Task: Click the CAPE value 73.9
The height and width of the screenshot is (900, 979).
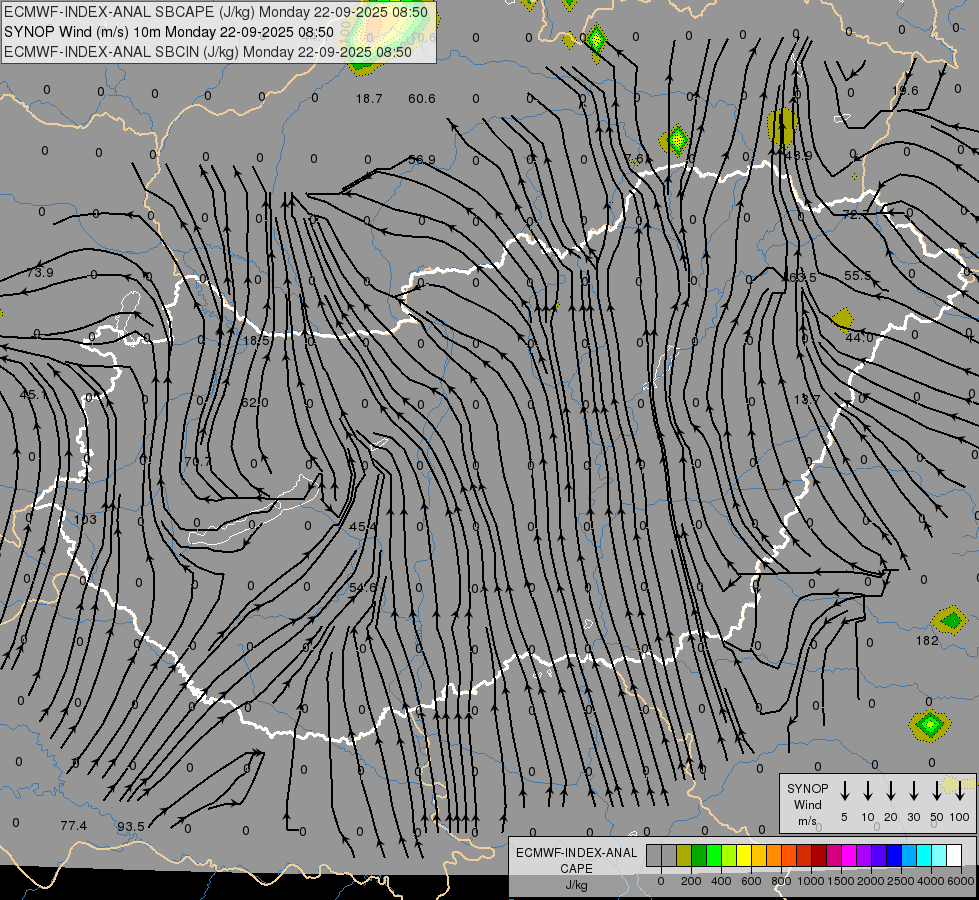Action: click(x=40, y=273)
